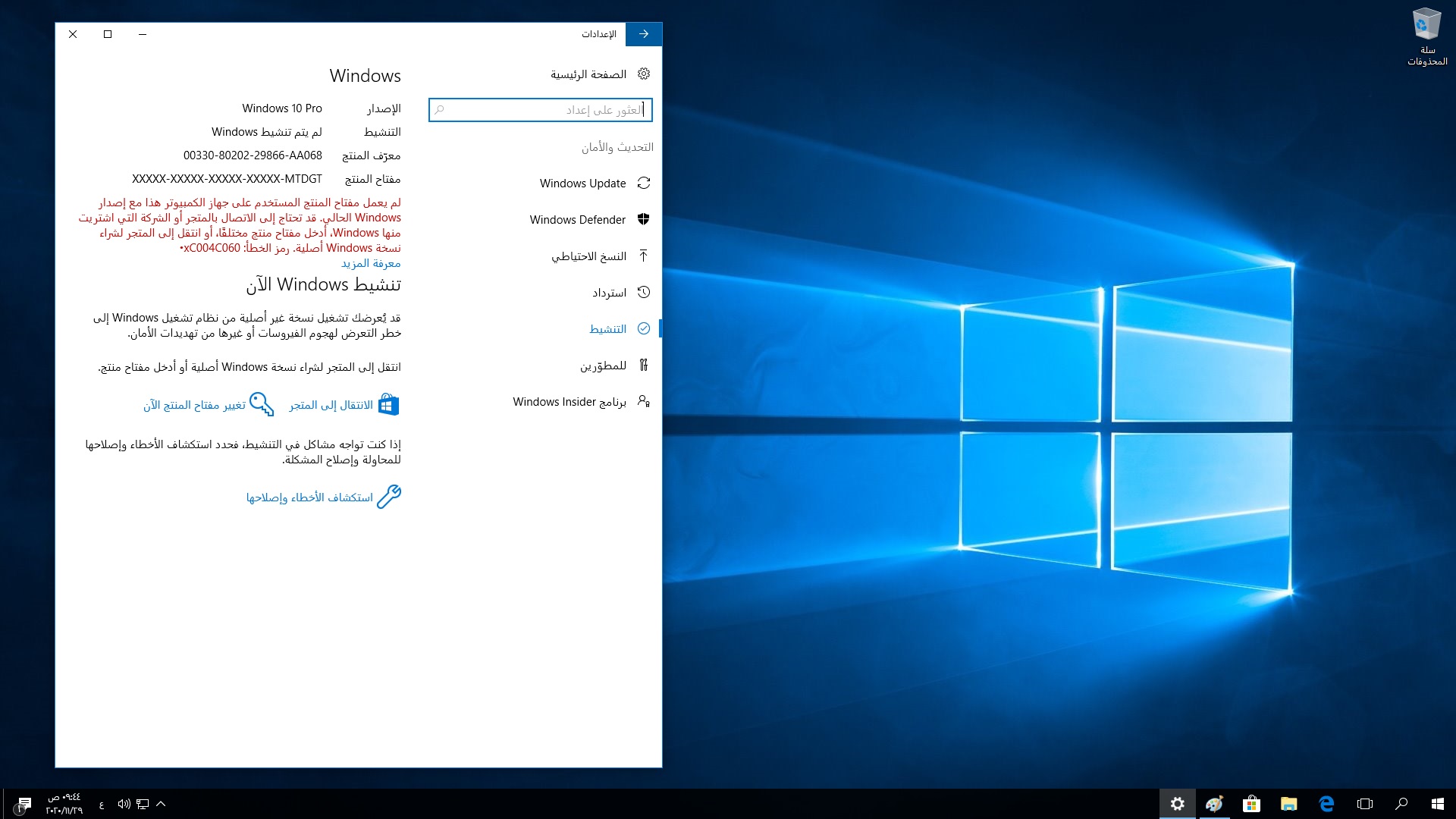This screenshot has height=819, width=1456.
Task: Click the developers tools icon
Action: tap(644, 366)
